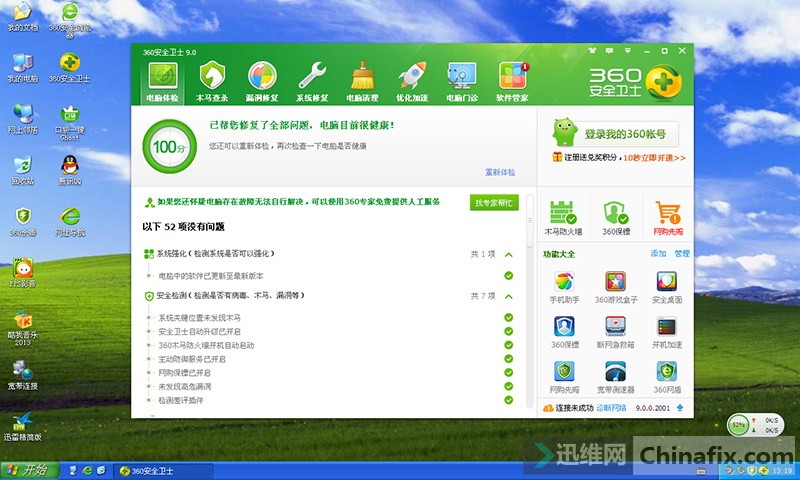Launch 宽带测速器 tool
Screen dimensions: 800x480
616,377
